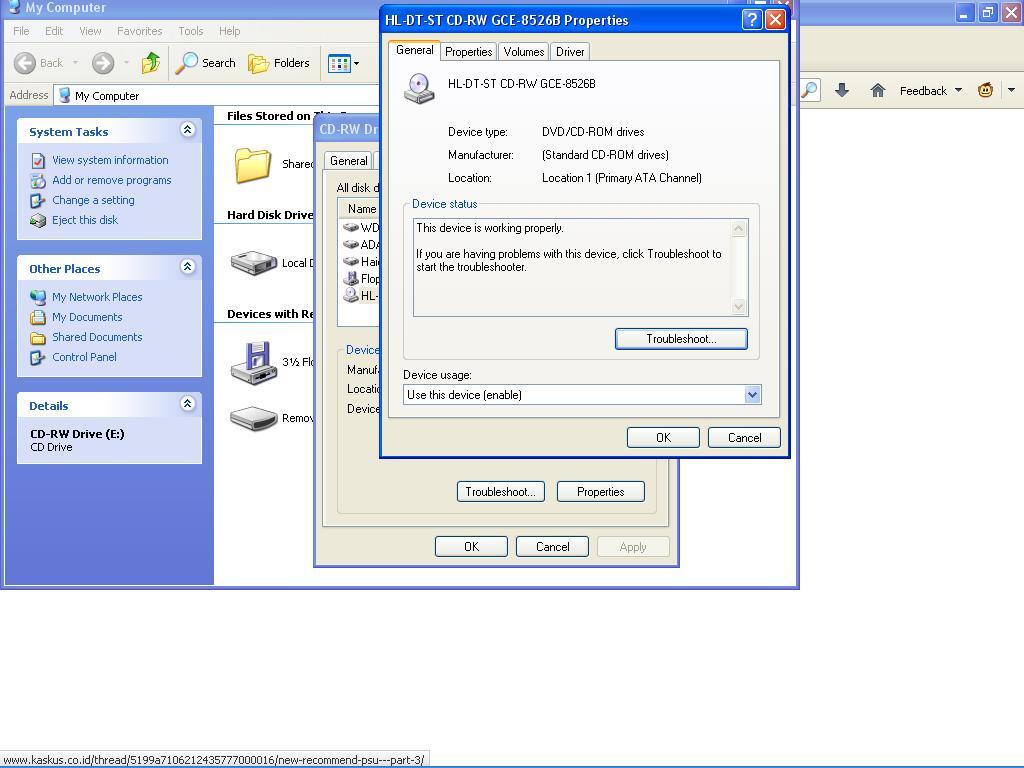This screenshot has width=1024, height=768.
Task: Click the Shared Documents sidebar folder icon
Action: tap(38, 338)
